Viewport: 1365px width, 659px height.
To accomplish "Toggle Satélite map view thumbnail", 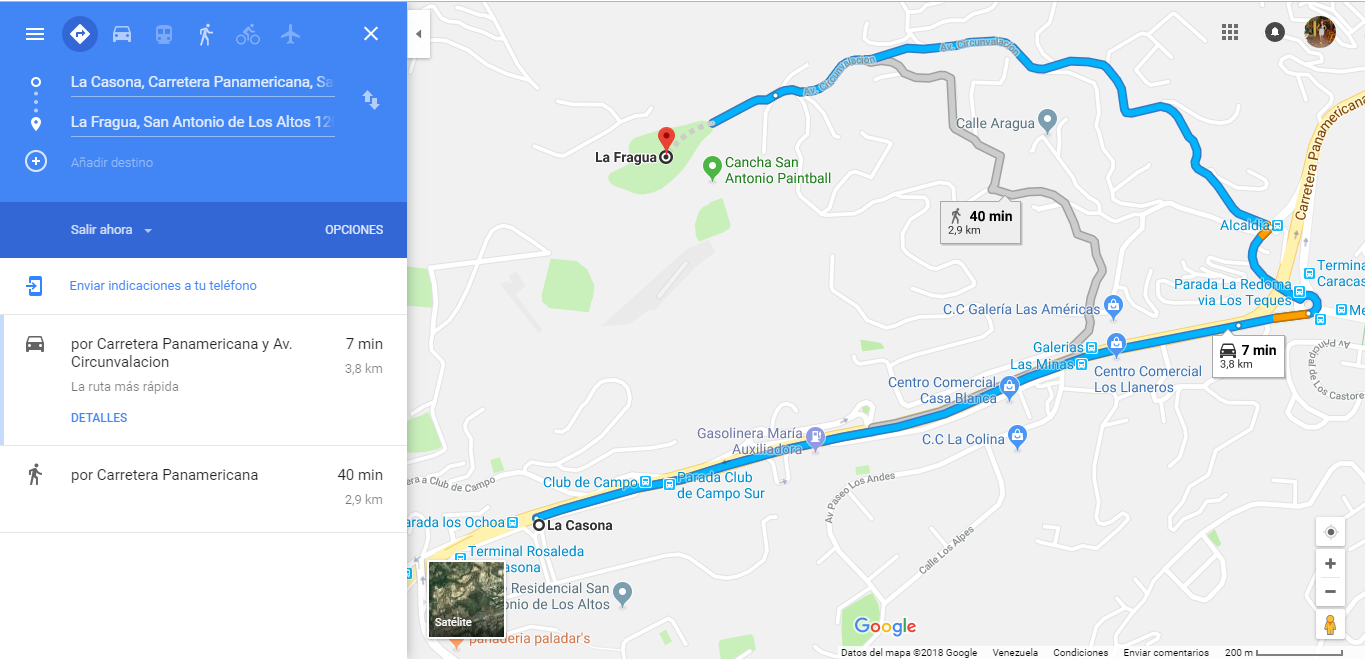I will point(466,599).
